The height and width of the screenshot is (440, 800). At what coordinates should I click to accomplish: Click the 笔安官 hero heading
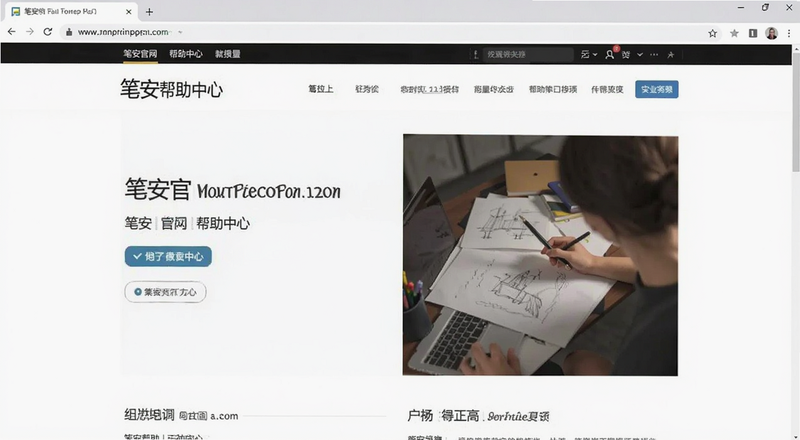tap(158, 189)
